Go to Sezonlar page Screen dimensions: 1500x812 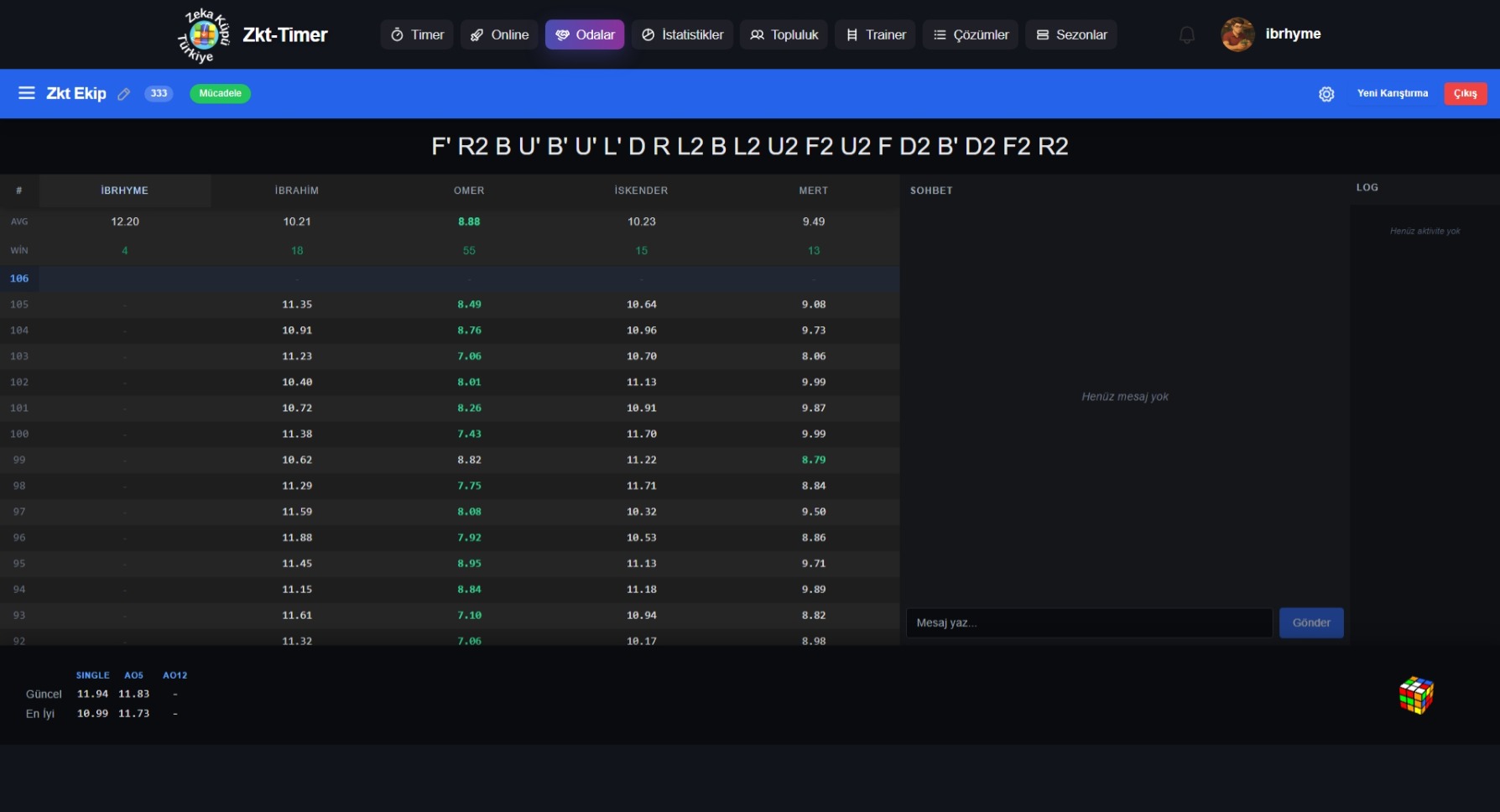1071,35
